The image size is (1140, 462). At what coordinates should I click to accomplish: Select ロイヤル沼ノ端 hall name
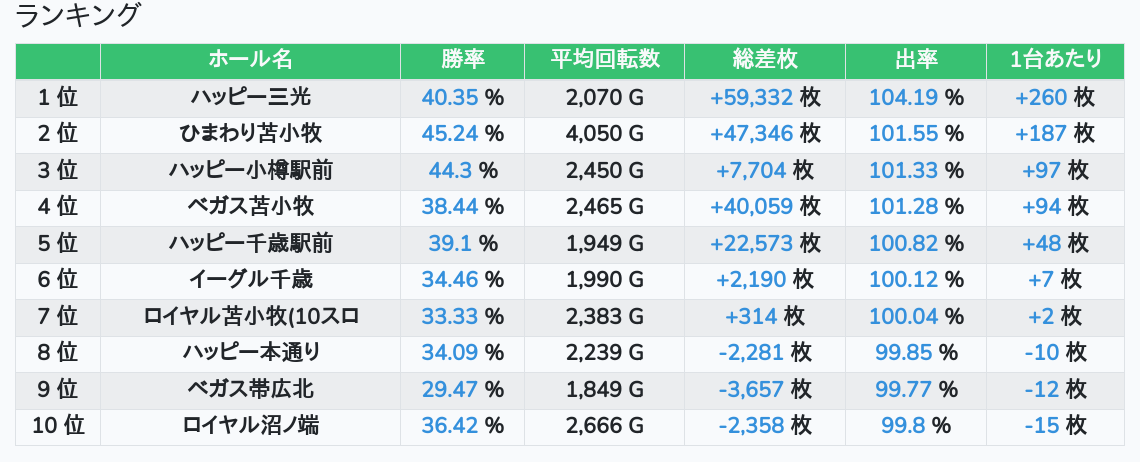(x=250, y=426)
